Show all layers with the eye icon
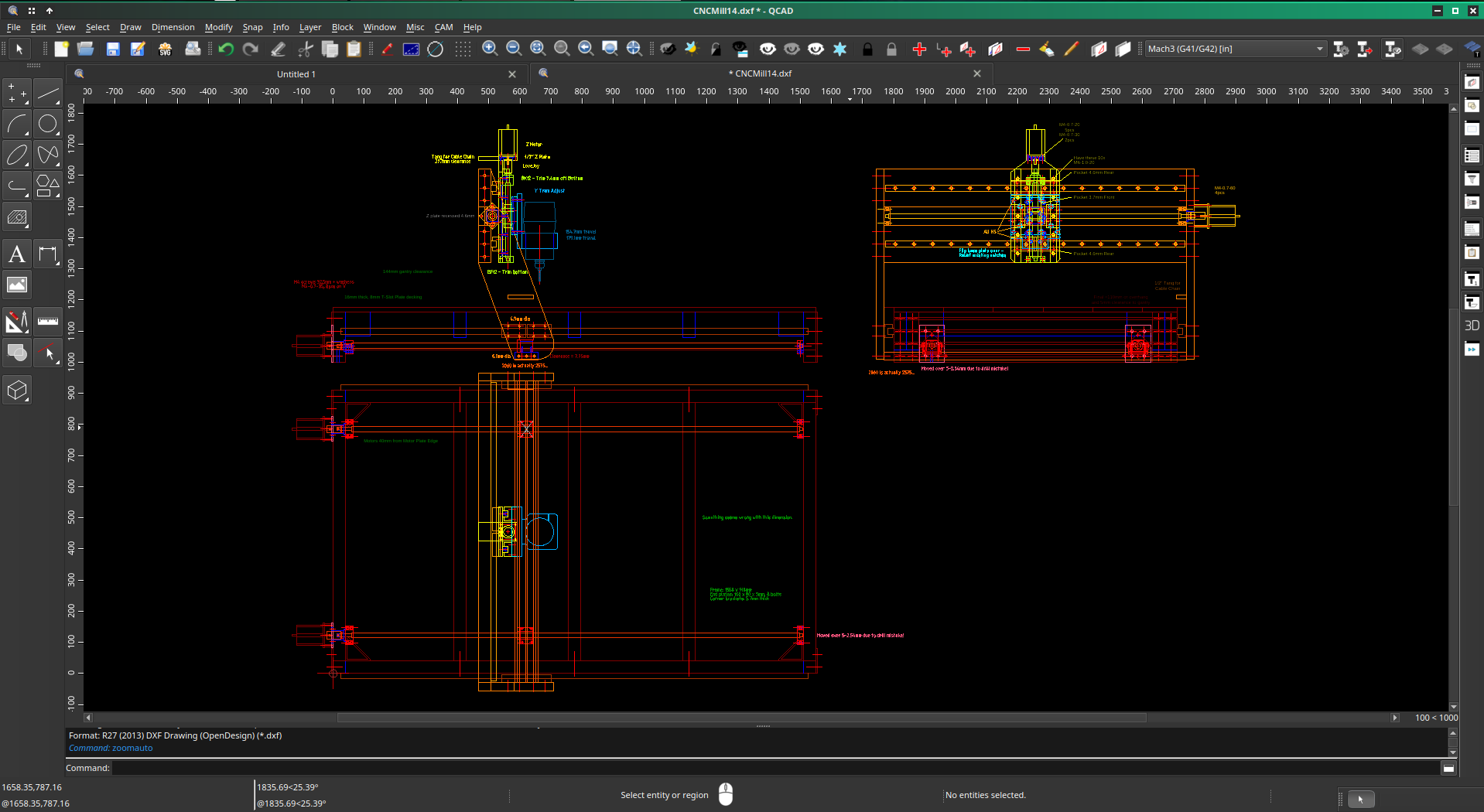Image resolution: width=1484 pixels, height=812 pixels. 768,49
